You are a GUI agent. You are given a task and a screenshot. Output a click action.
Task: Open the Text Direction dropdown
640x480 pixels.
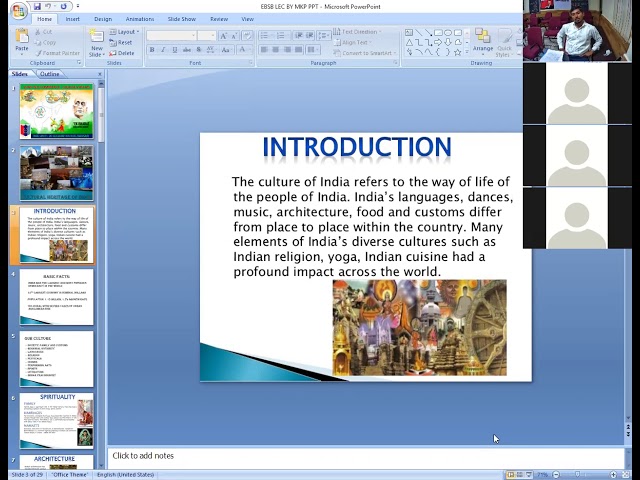pos(357,32)
